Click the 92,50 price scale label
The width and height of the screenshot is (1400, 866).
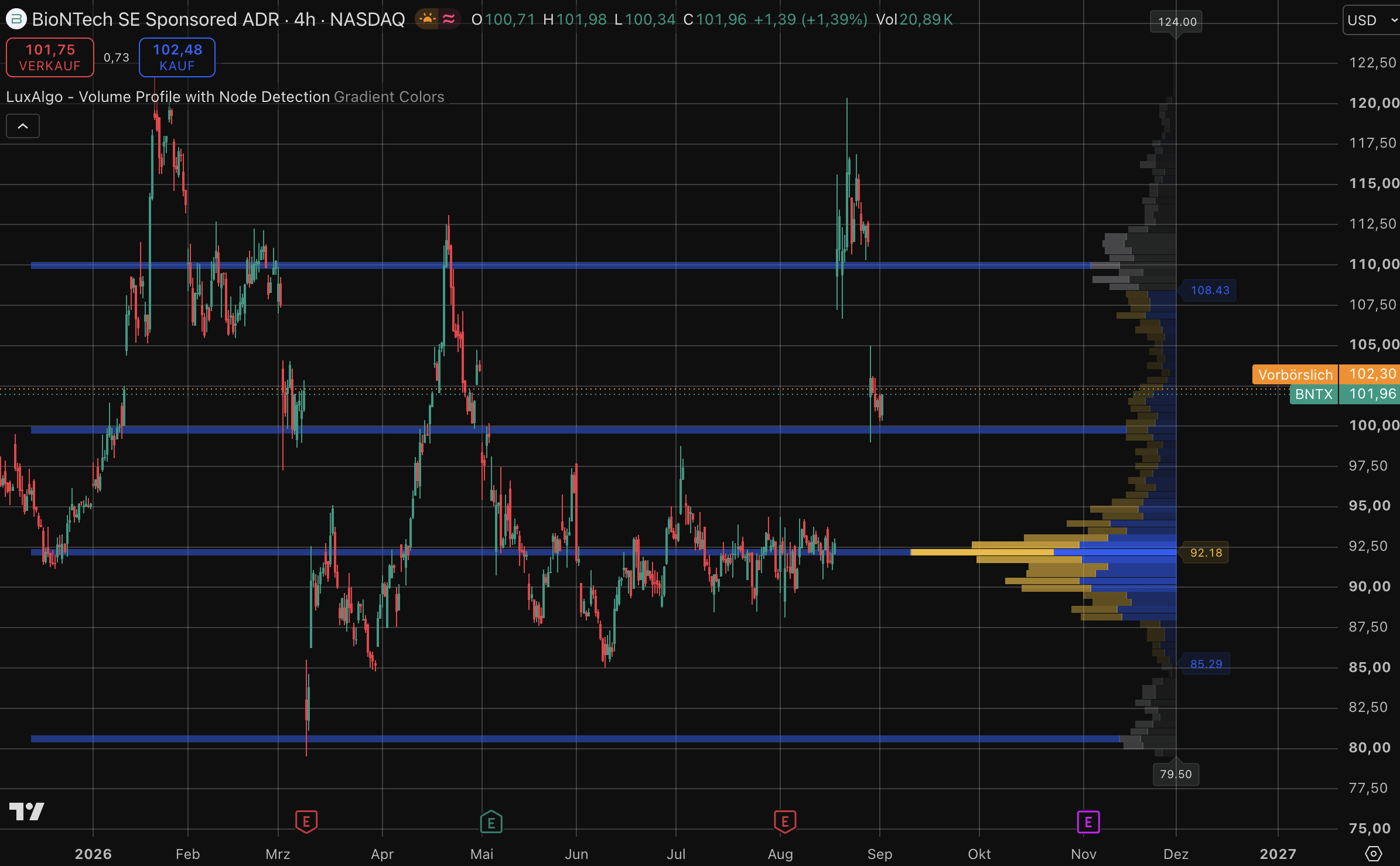point(1368,546)
